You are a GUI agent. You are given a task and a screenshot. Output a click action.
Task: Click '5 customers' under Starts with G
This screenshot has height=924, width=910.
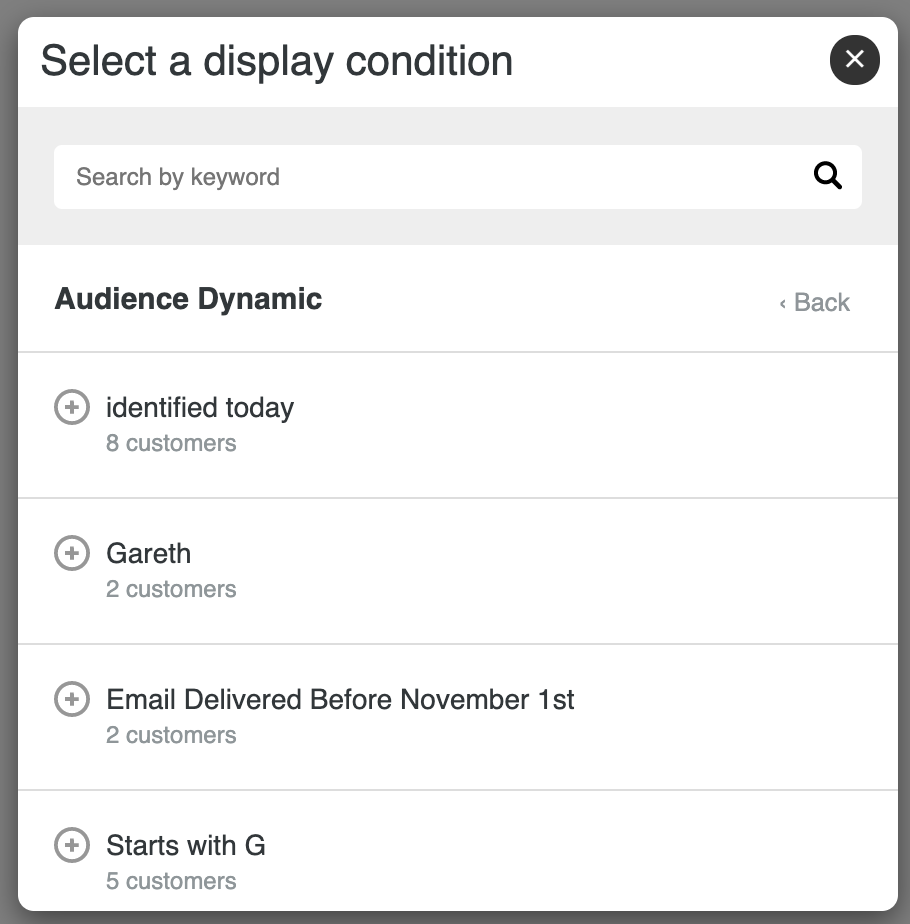171,882
